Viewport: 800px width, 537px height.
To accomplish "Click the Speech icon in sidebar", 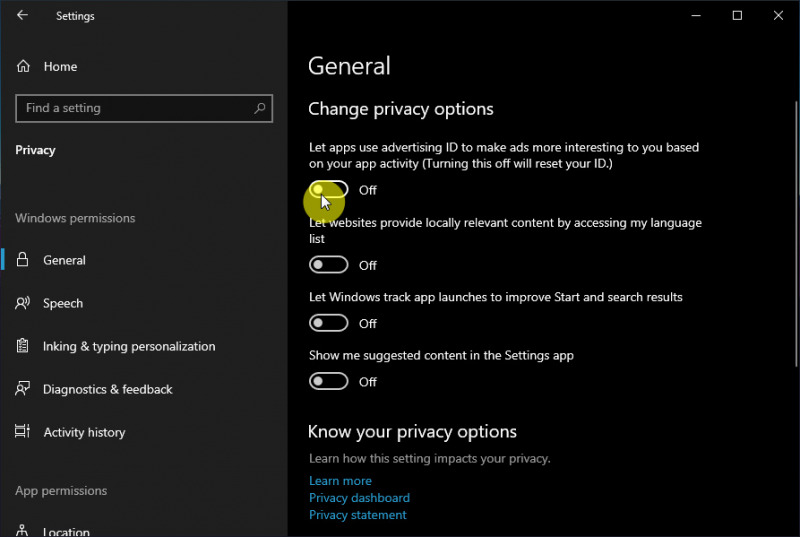I will tap(23, 303).
